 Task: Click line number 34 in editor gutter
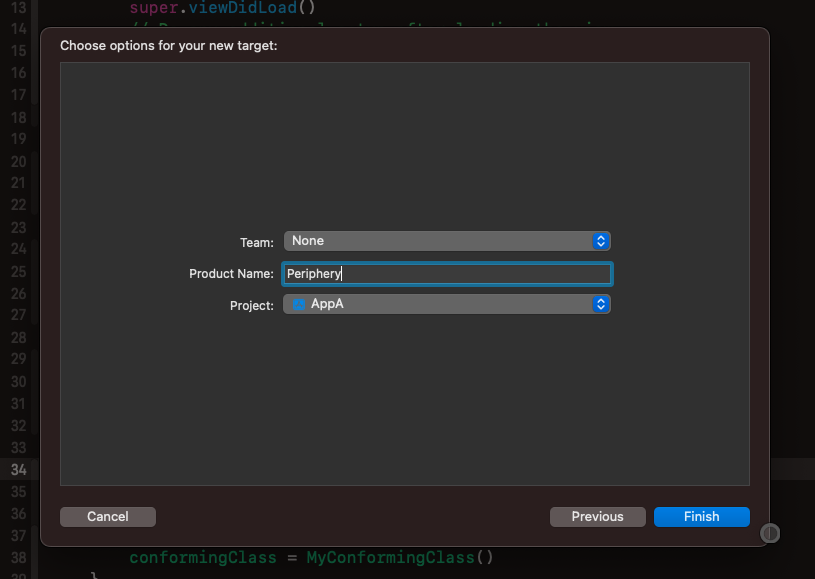[x=19, y=470]
